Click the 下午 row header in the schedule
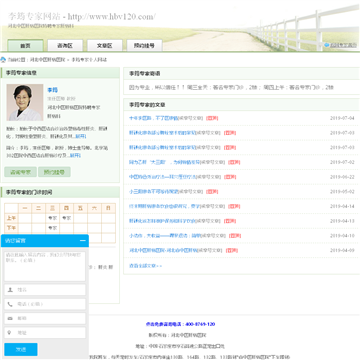The image size is (360, 360). tap(11, 228)
